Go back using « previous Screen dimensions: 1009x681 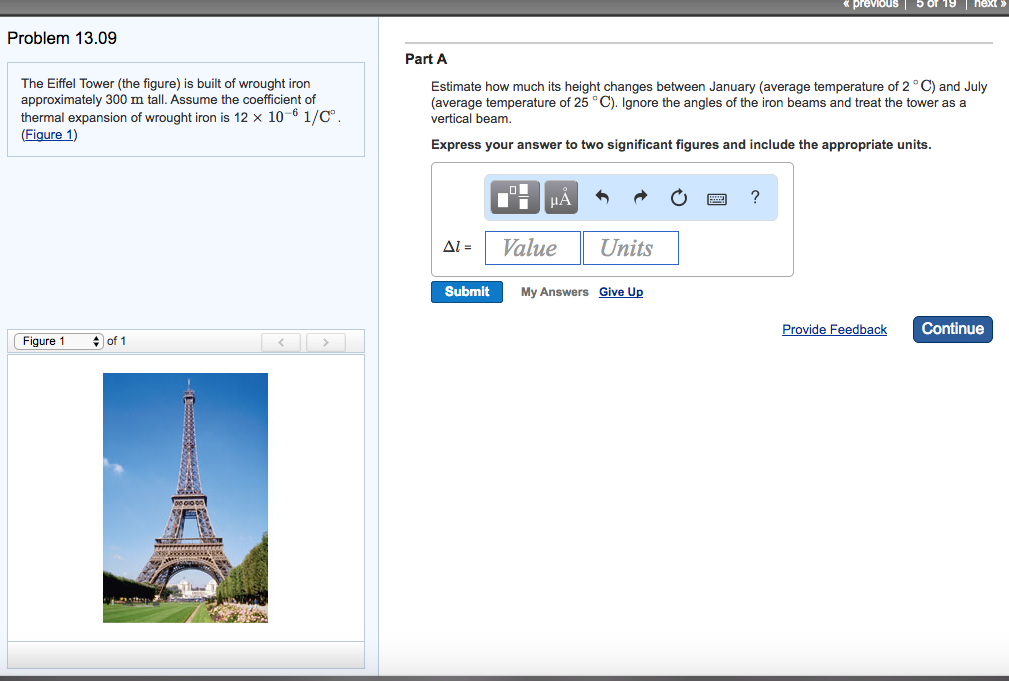(x=869, y=4)
